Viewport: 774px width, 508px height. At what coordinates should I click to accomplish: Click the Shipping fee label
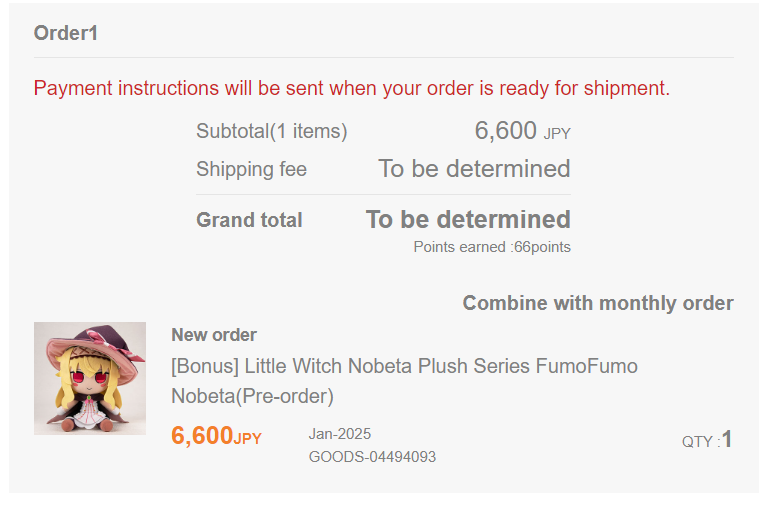[x=251, y=169]
